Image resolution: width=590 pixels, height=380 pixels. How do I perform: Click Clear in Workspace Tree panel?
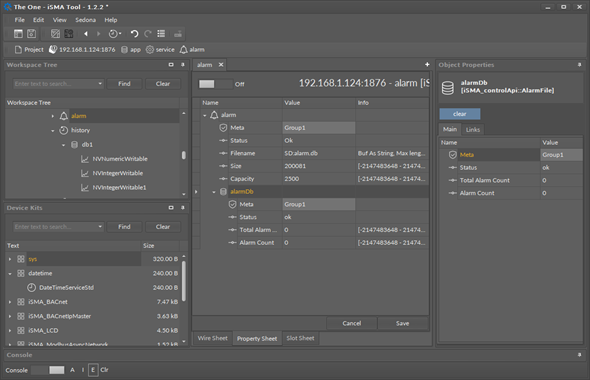click(163, 84)
